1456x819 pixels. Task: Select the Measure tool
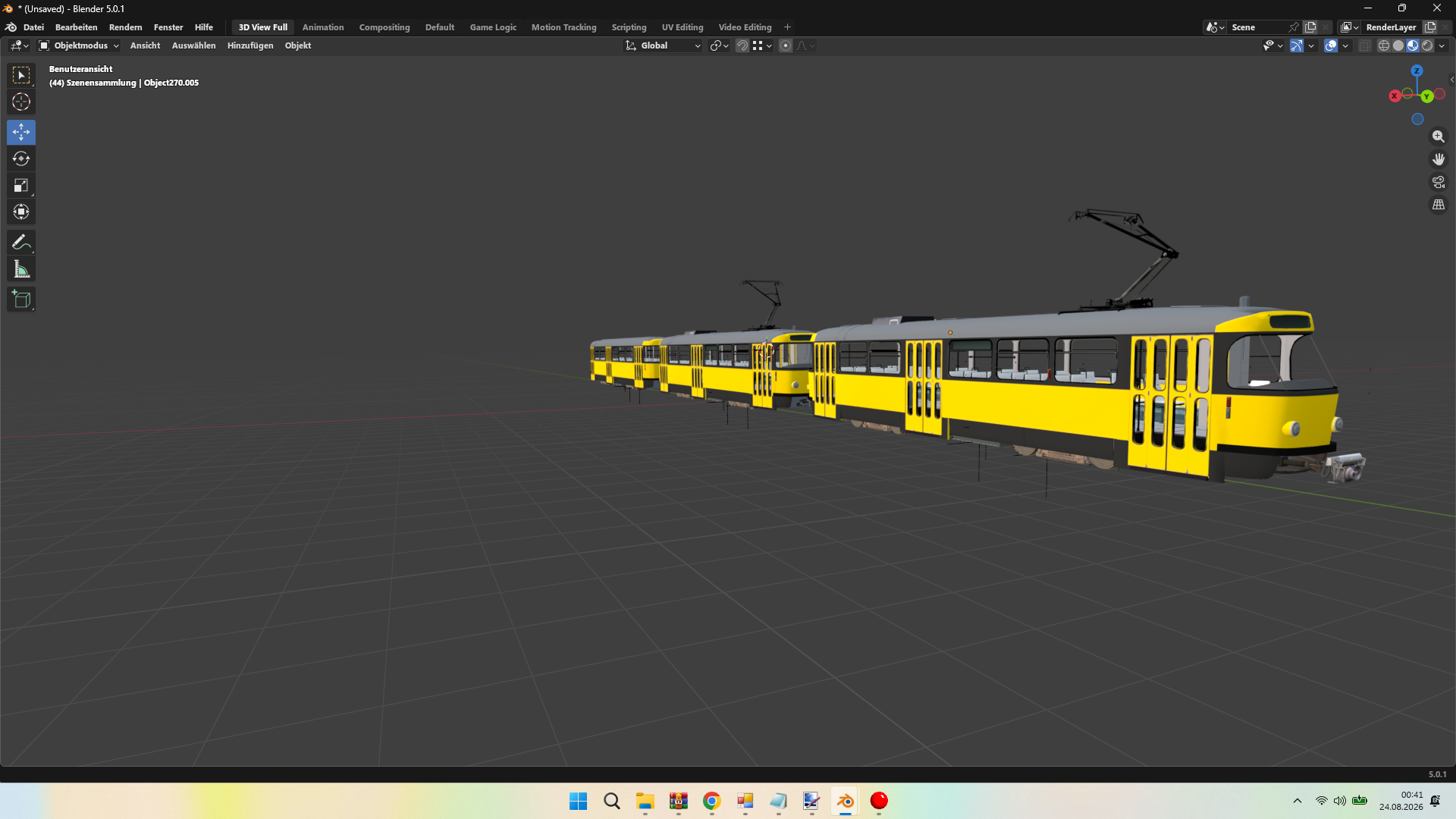pyautogui.click(x=21, y=269)
